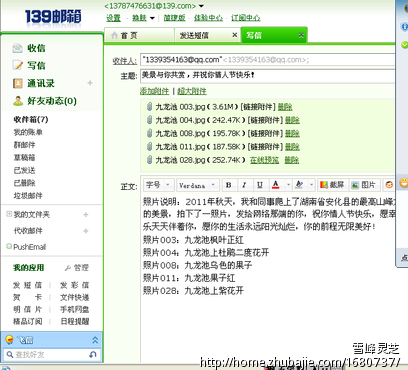The height and width of the screenshot is (370, 408).
Task: Click the refresh icon beside 查找好友
Action: pyautogui.click(x=93, y=354)
